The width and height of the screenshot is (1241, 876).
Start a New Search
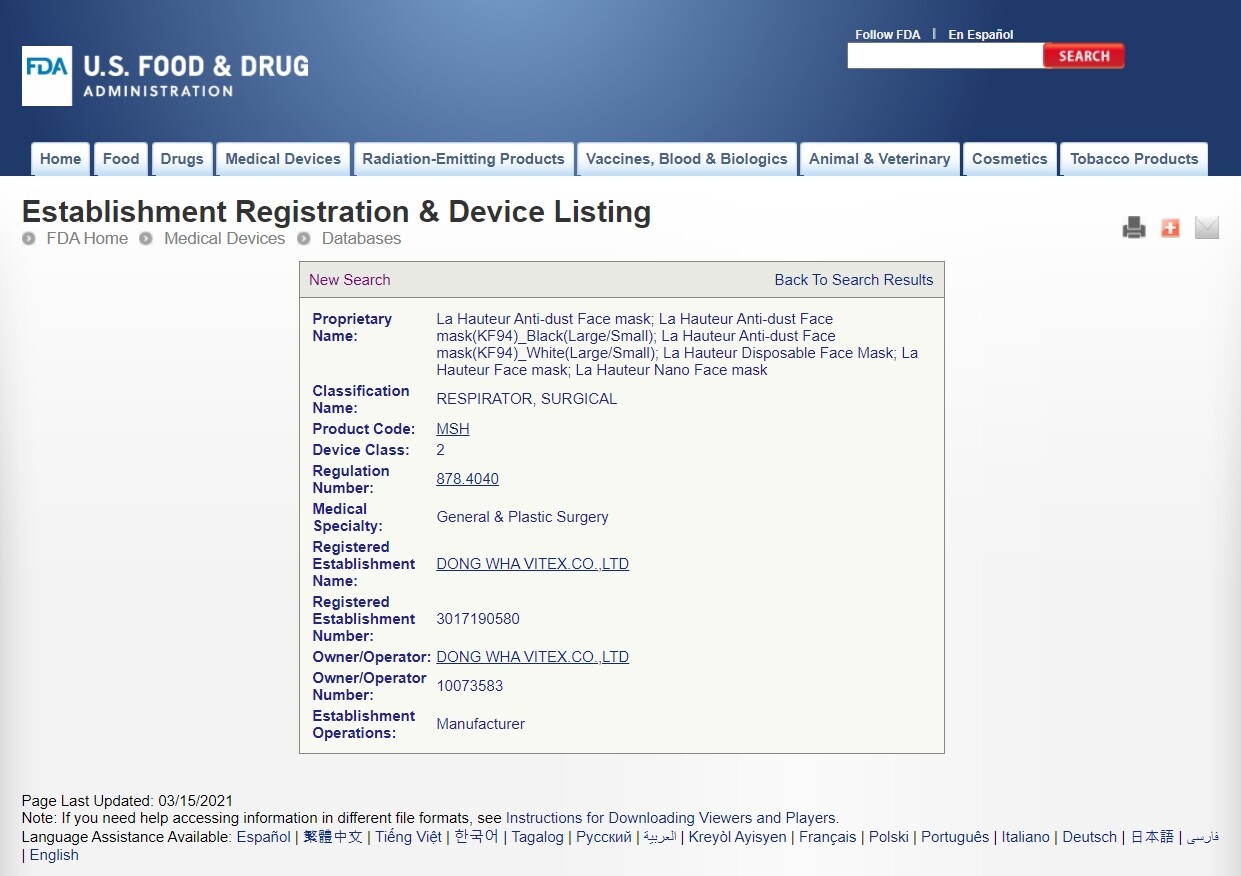click(x=350, y=280)
